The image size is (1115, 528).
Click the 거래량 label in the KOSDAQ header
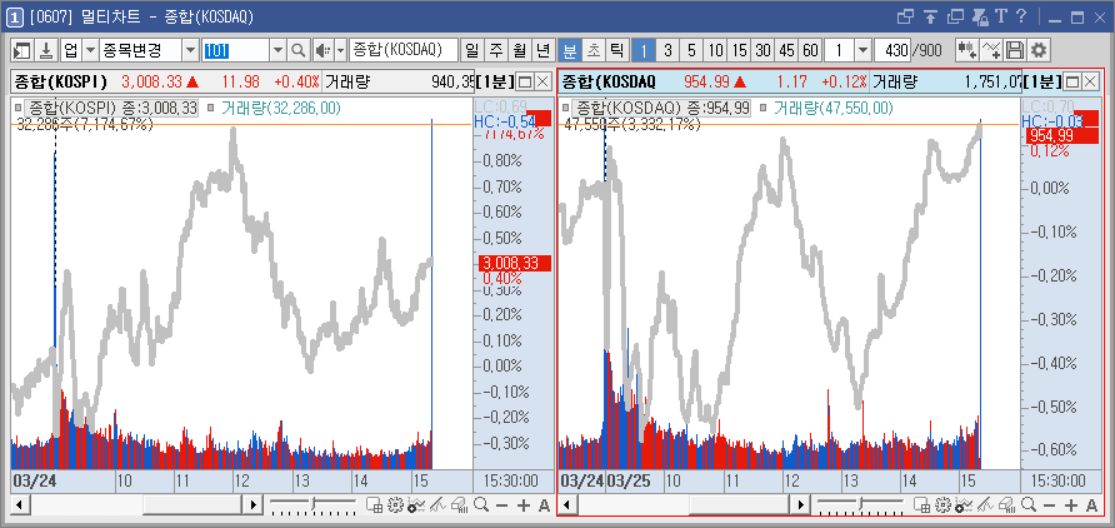pyautogui.click(x=893, y=81)
